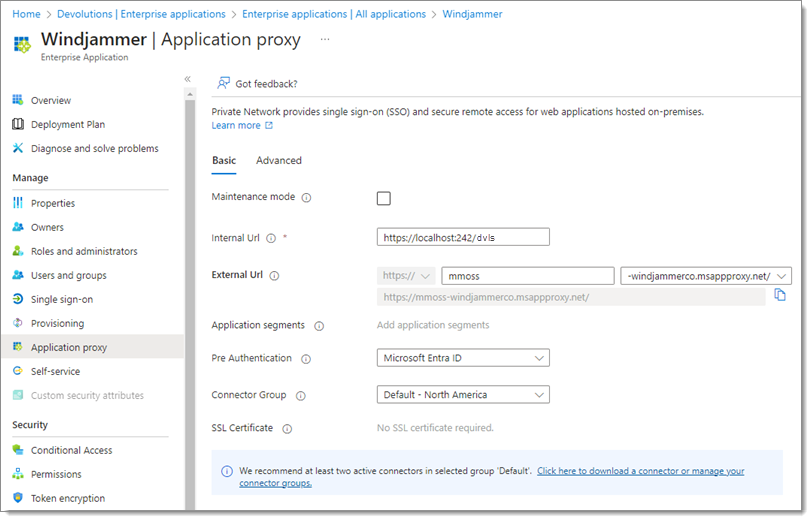Open Token encryption in the sidebar

(68, 498)
